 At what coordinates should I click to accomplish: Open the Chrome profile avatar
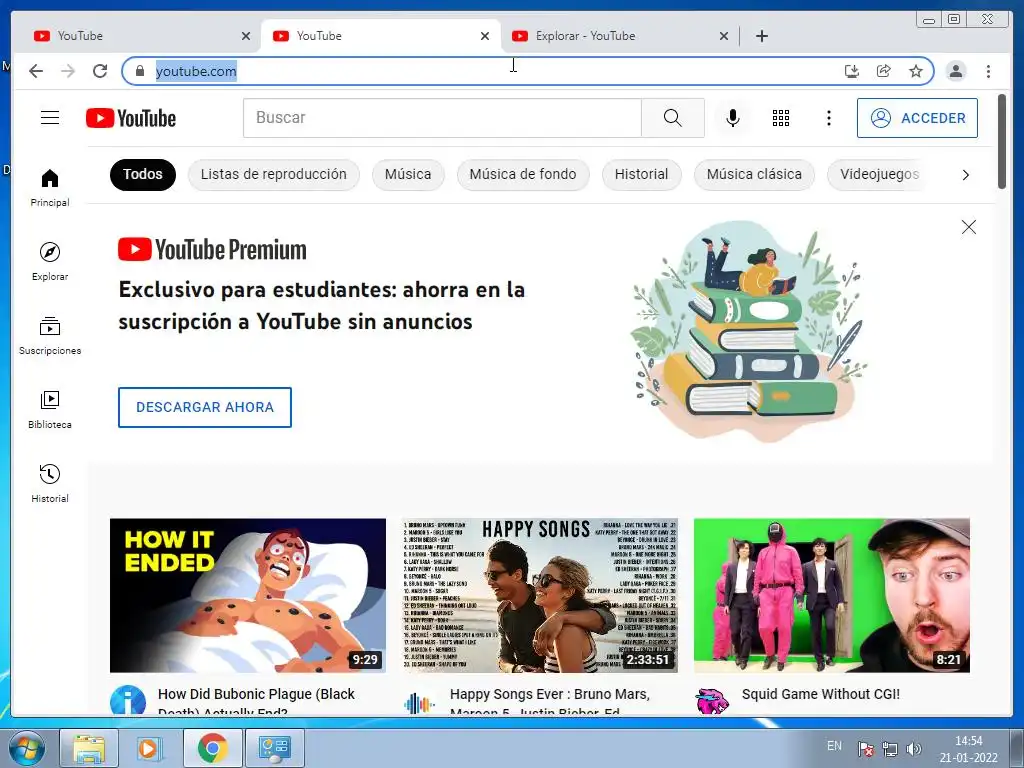[956, 71]
